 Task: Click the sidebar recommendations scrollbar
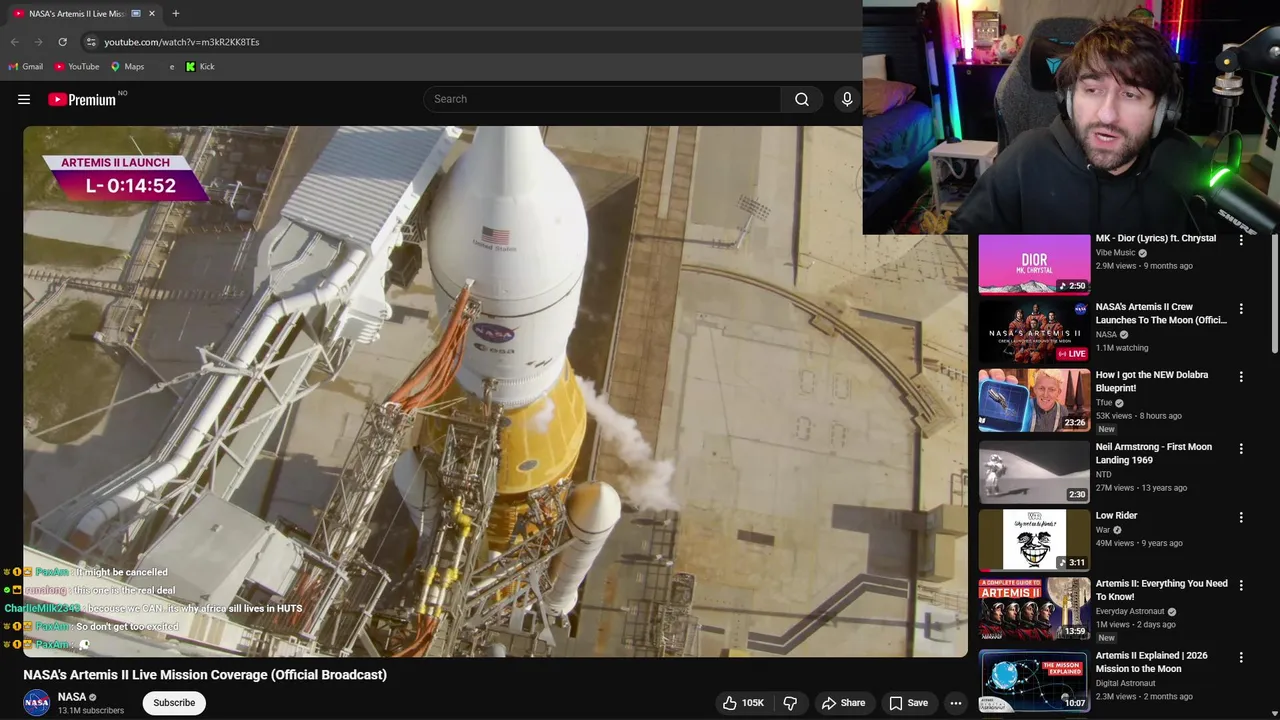tap(1275, 295)
